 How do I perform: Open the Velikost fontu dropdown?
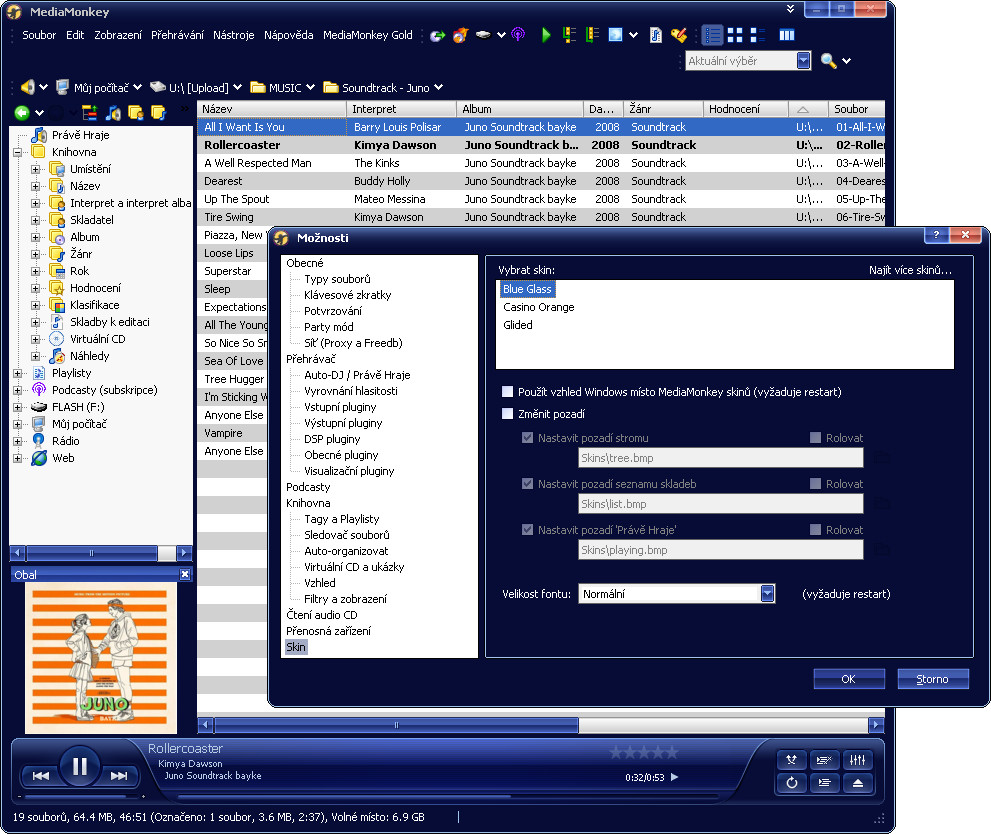pyautogui.click(x=767, y=594)
